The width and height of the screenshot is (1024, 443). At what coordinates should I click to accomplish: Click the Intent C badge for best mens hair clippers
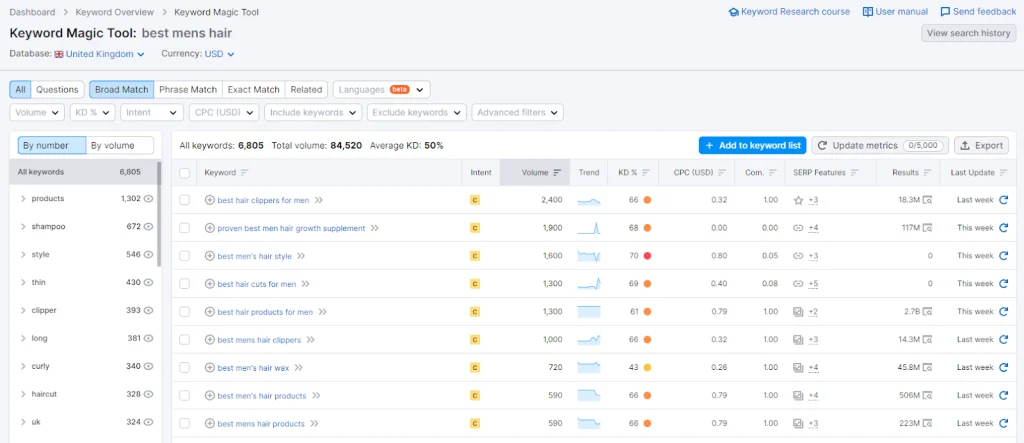(475, 340)
